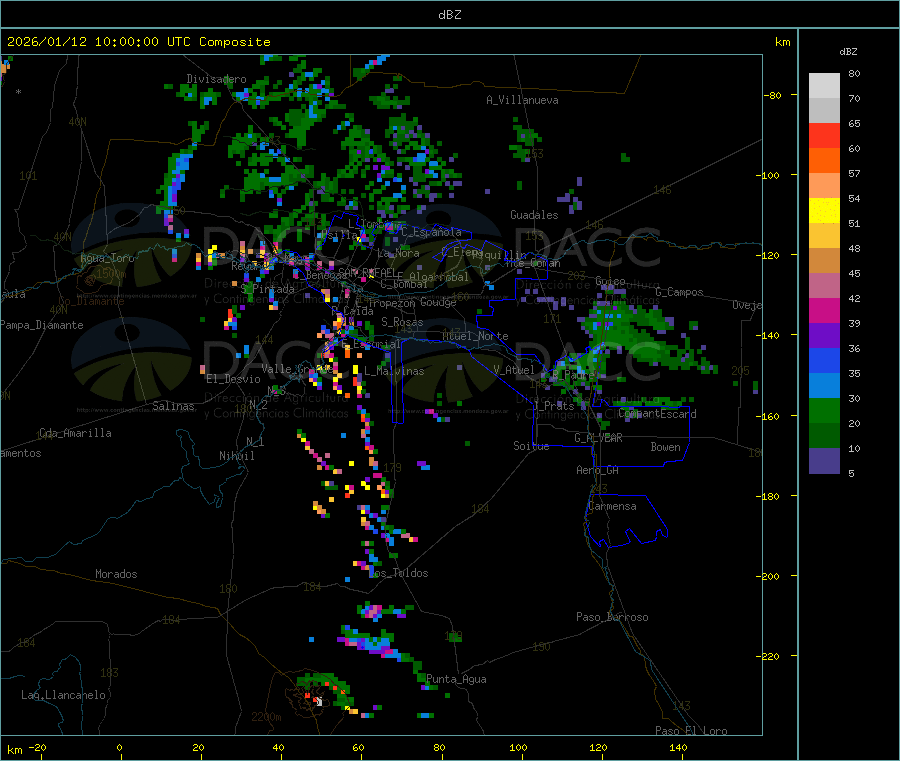Click the Soitue map label
Screen dimensions: 900x761
point(531,446)
